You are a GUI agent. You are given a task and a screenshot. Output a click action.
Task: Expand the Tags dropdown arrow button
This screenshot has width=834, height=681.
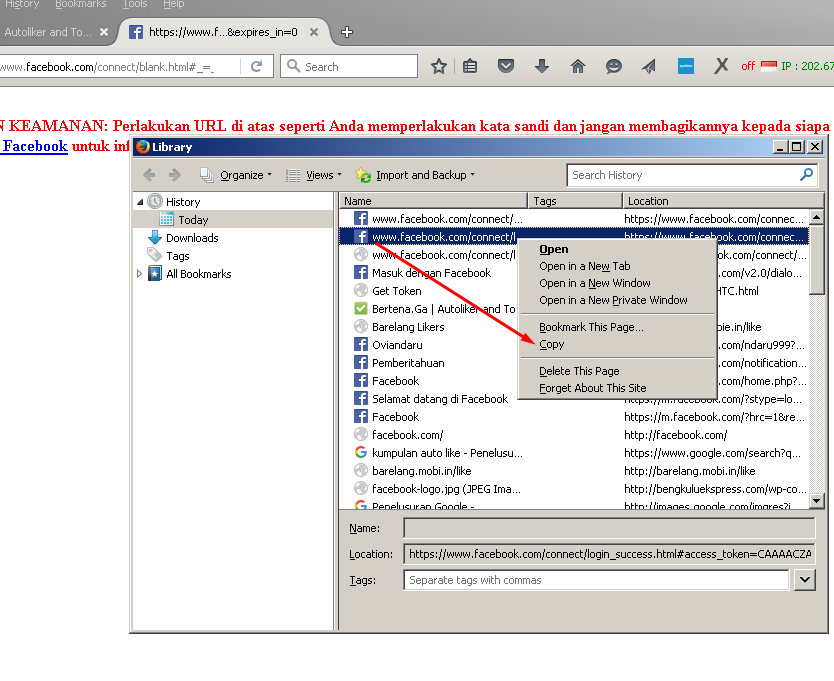(805, 580)
